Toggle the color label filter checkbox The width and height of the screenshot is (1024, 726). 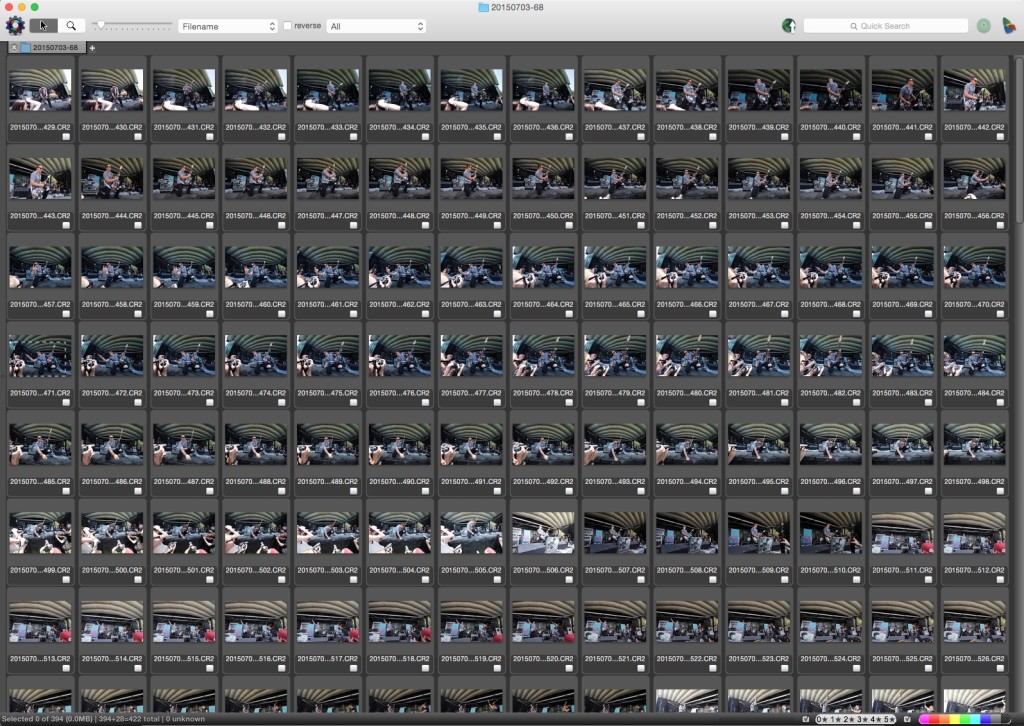(x=907, y=719)
